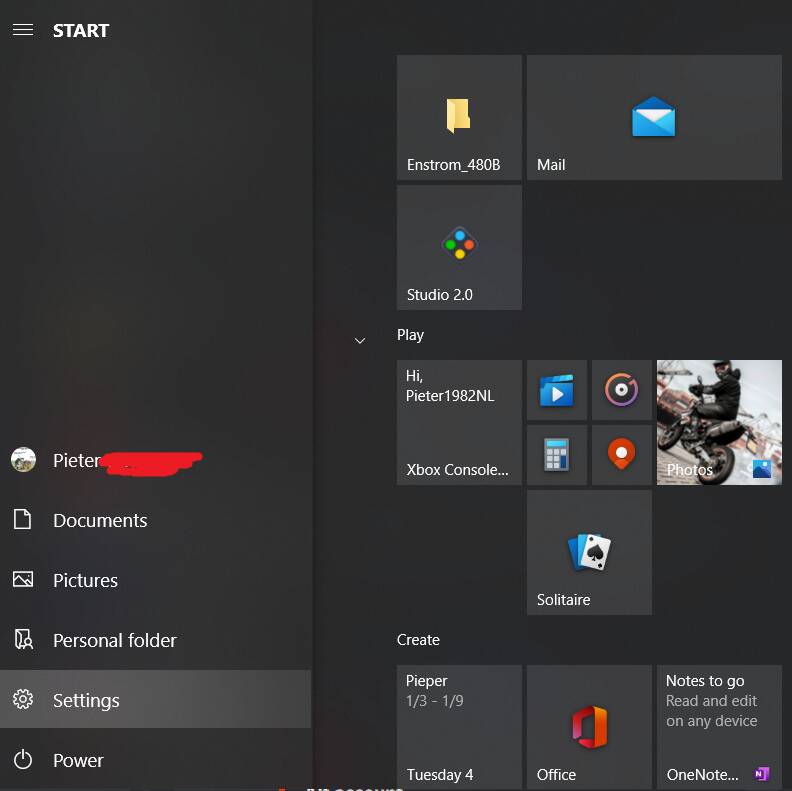Open the OneNote tile
This screenshot has width=792, height=791.
pos(719,727)
